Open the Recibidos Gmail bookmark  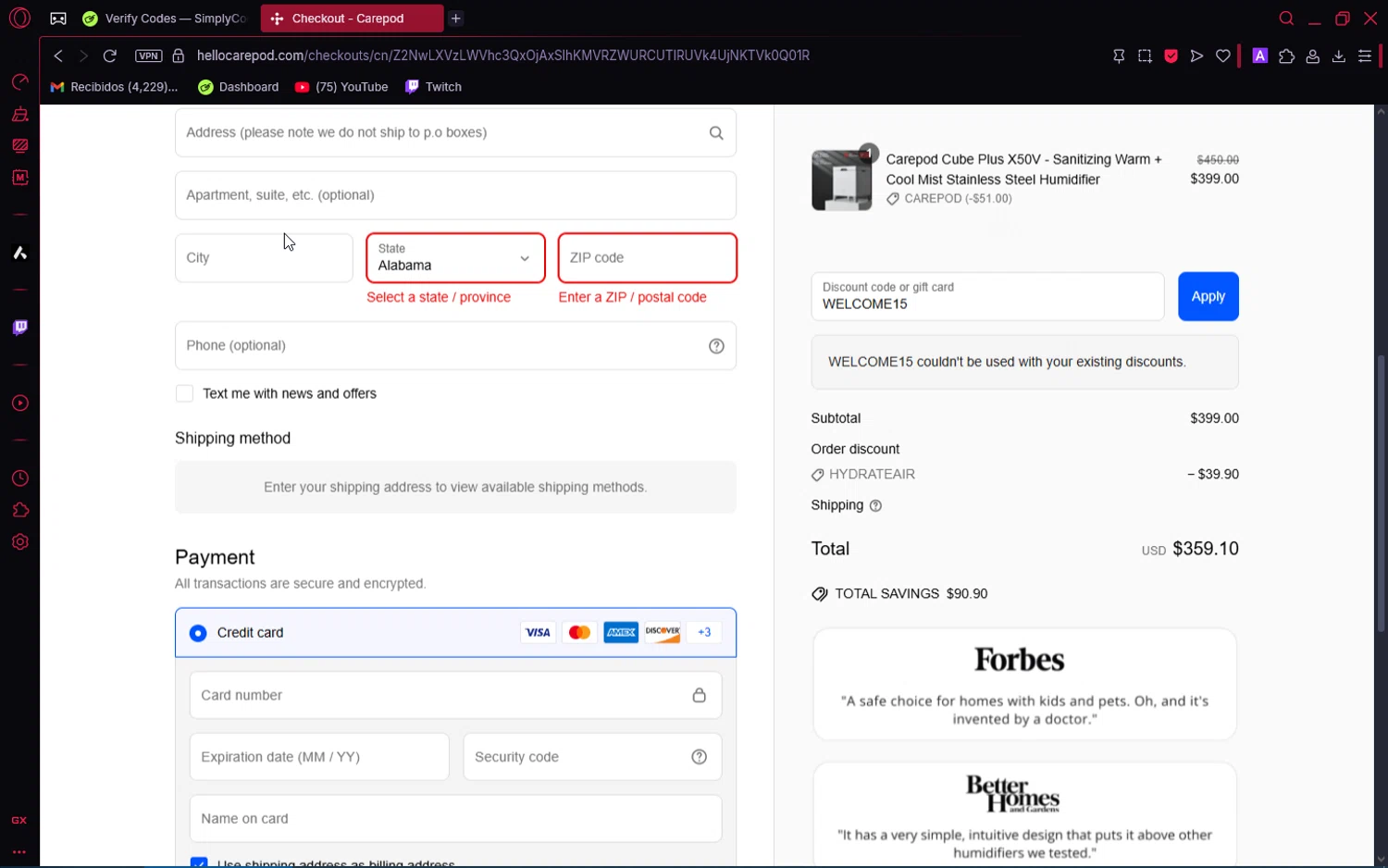click(x=114, y=87)
